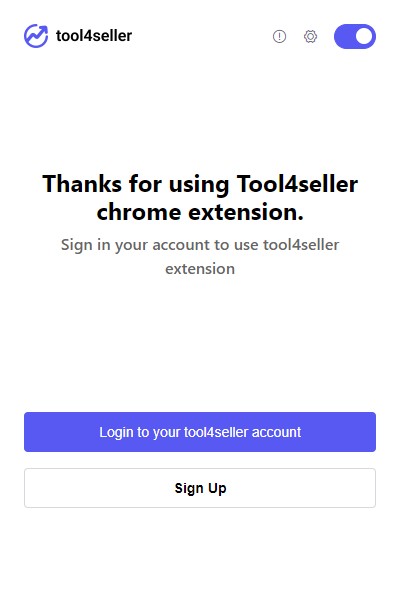Viewport: 400px width, 600px height.
Task: Click the word 'extension' in the subtitle
Action: point(200,269)
